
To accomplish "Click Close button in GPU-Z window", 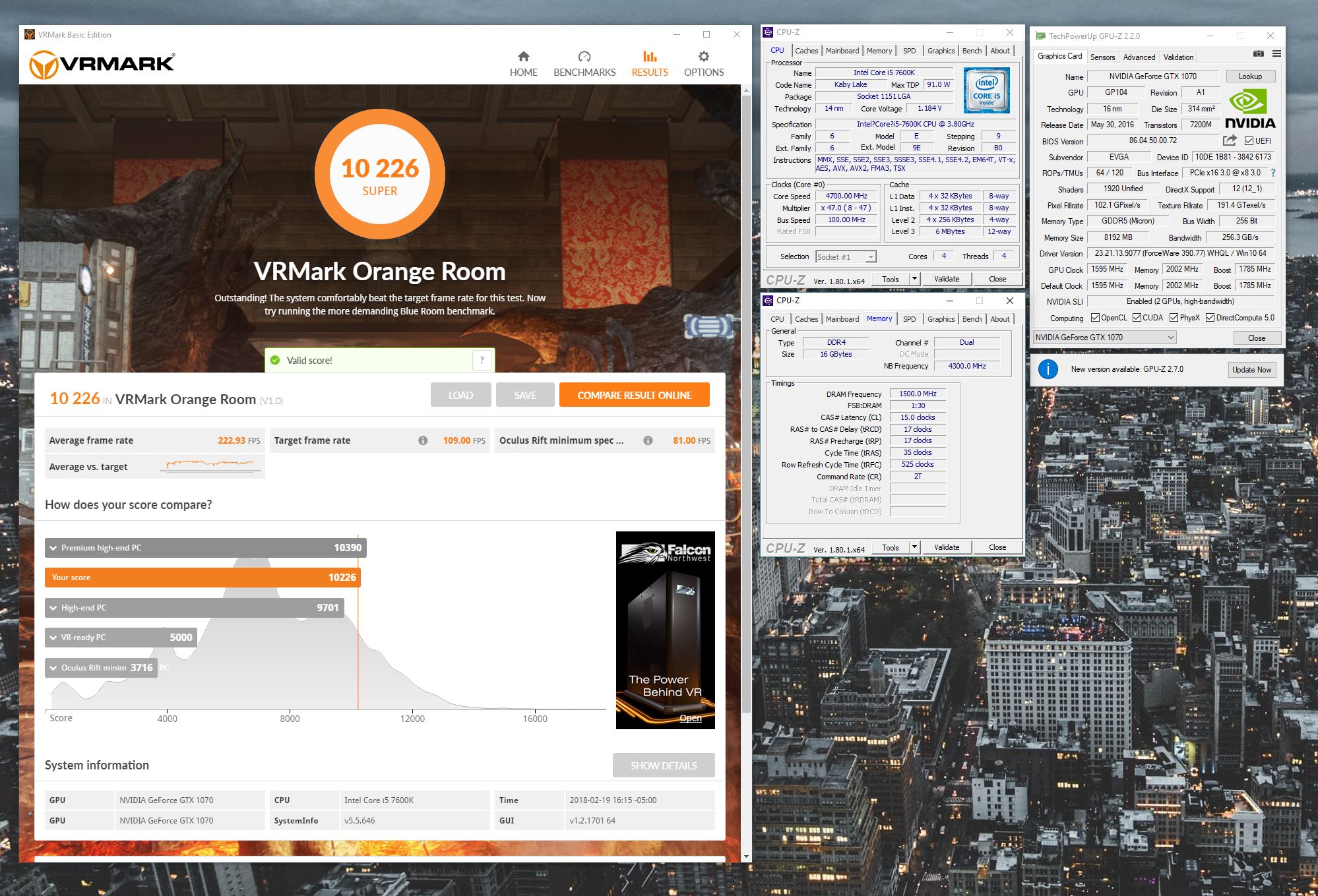I will 1257,338.
